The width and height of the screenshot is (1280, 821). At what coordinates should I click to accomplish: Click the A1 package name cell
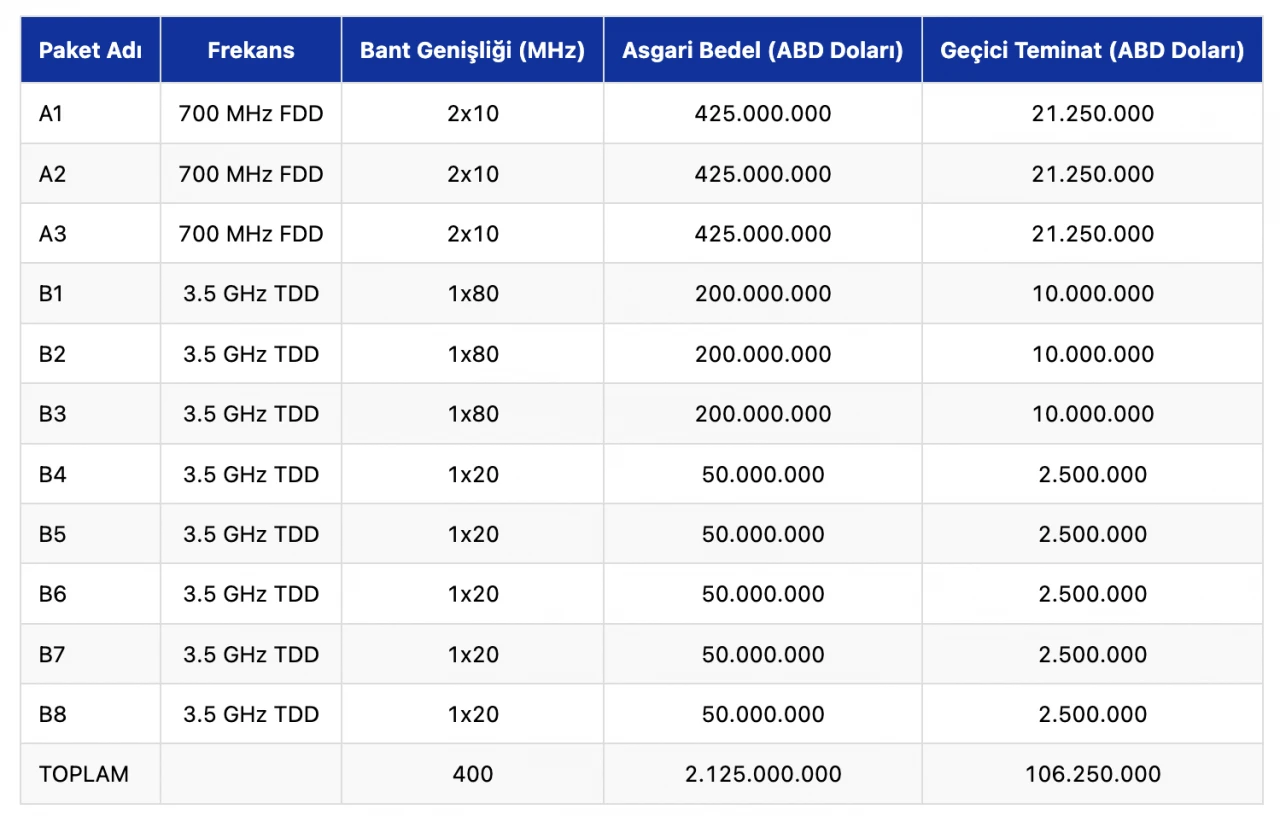click(51, 114)
